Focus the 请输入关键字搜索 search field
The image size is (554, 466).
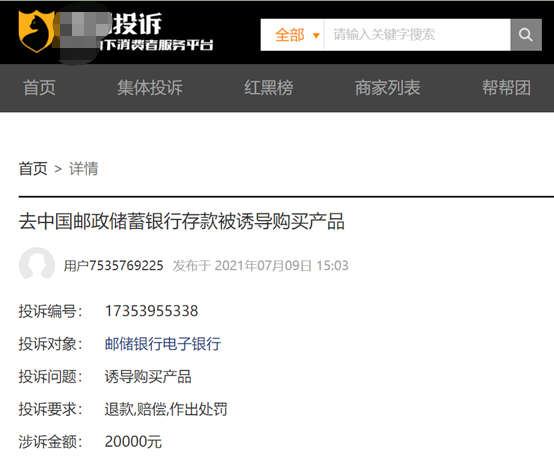coord(417,35)
